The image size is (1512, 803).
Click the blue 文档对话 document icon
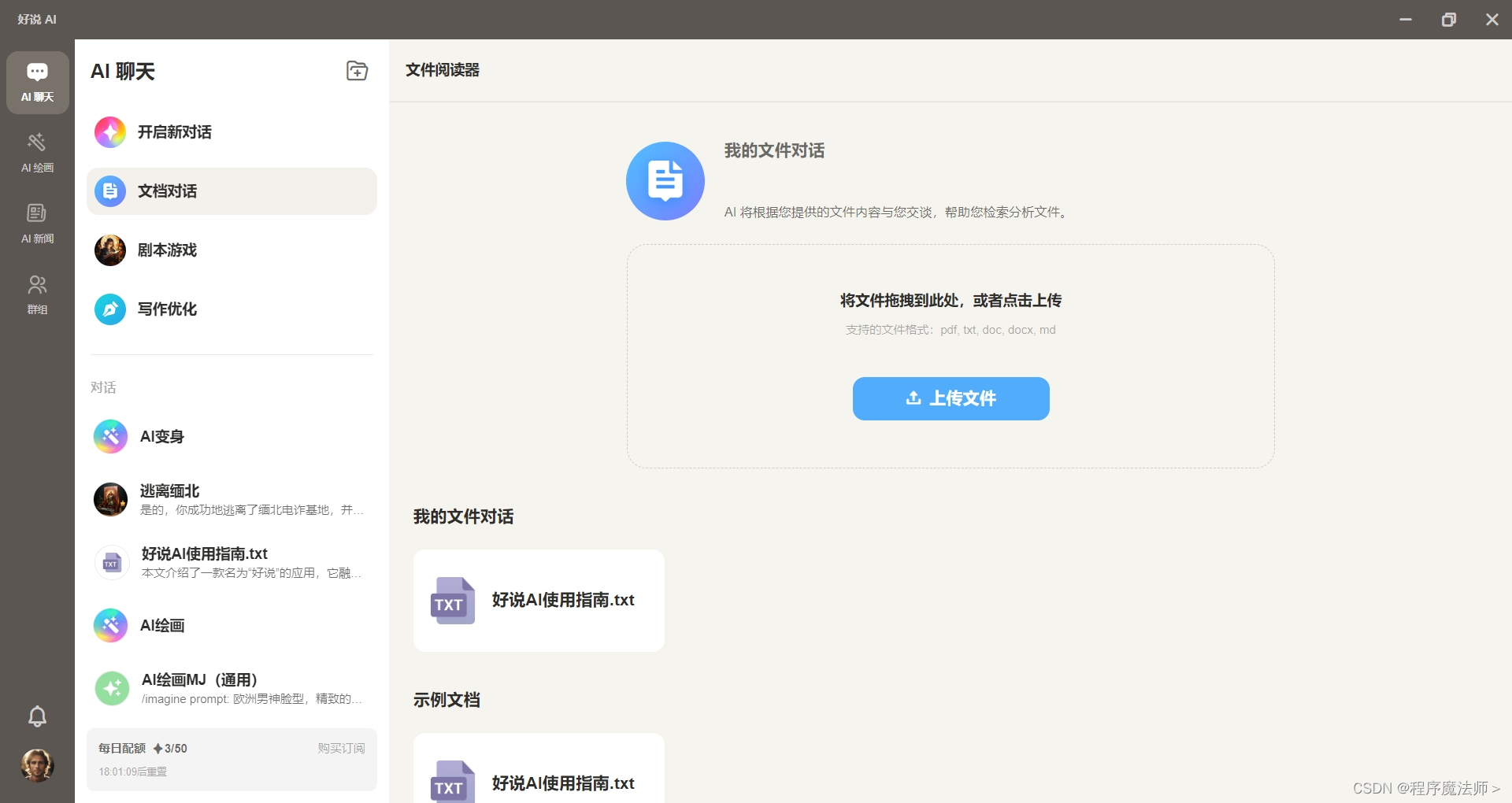tap(110, 191)
